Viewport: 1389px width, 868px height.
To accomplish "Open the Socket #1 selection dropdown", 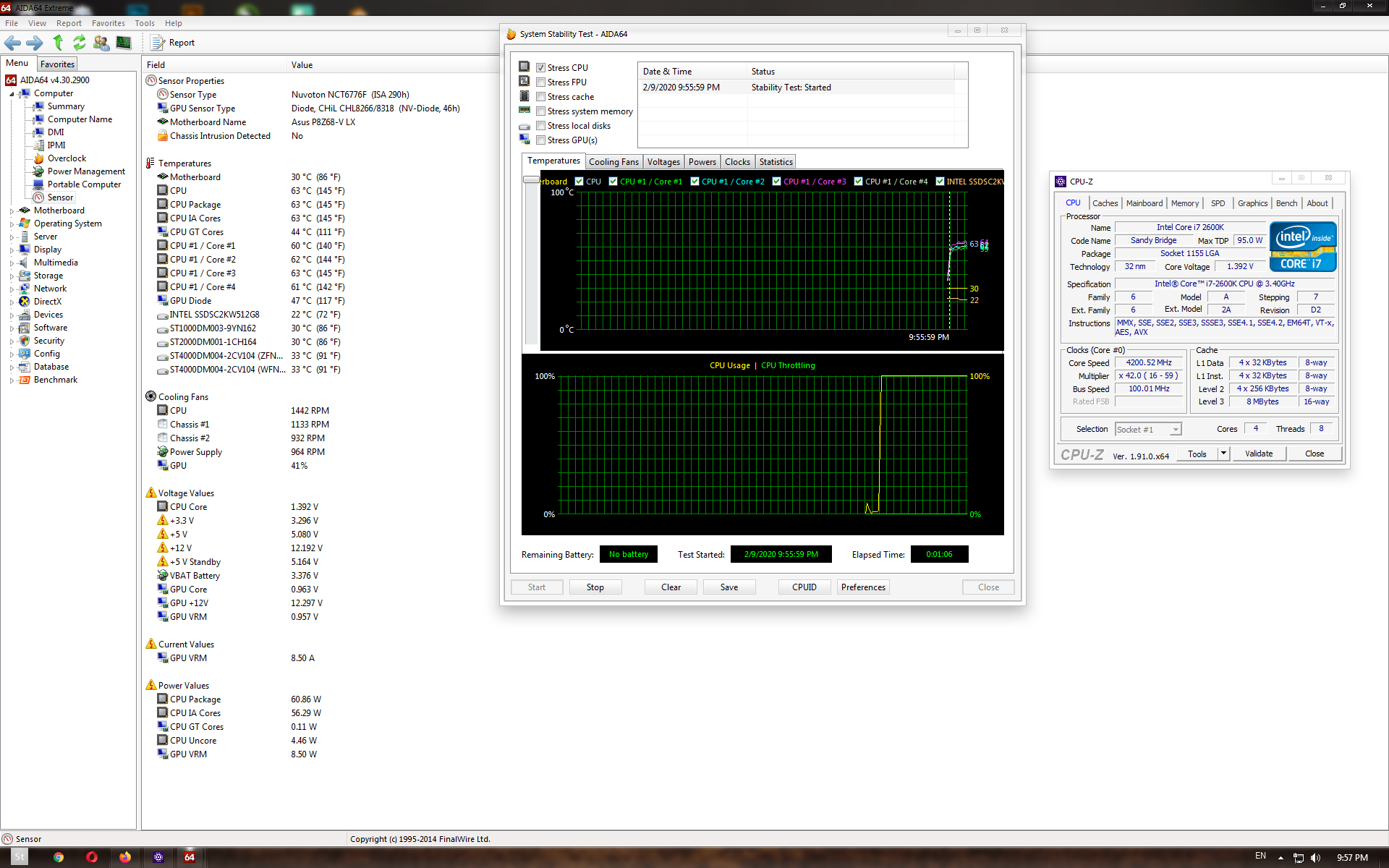I will (1176, 430).
